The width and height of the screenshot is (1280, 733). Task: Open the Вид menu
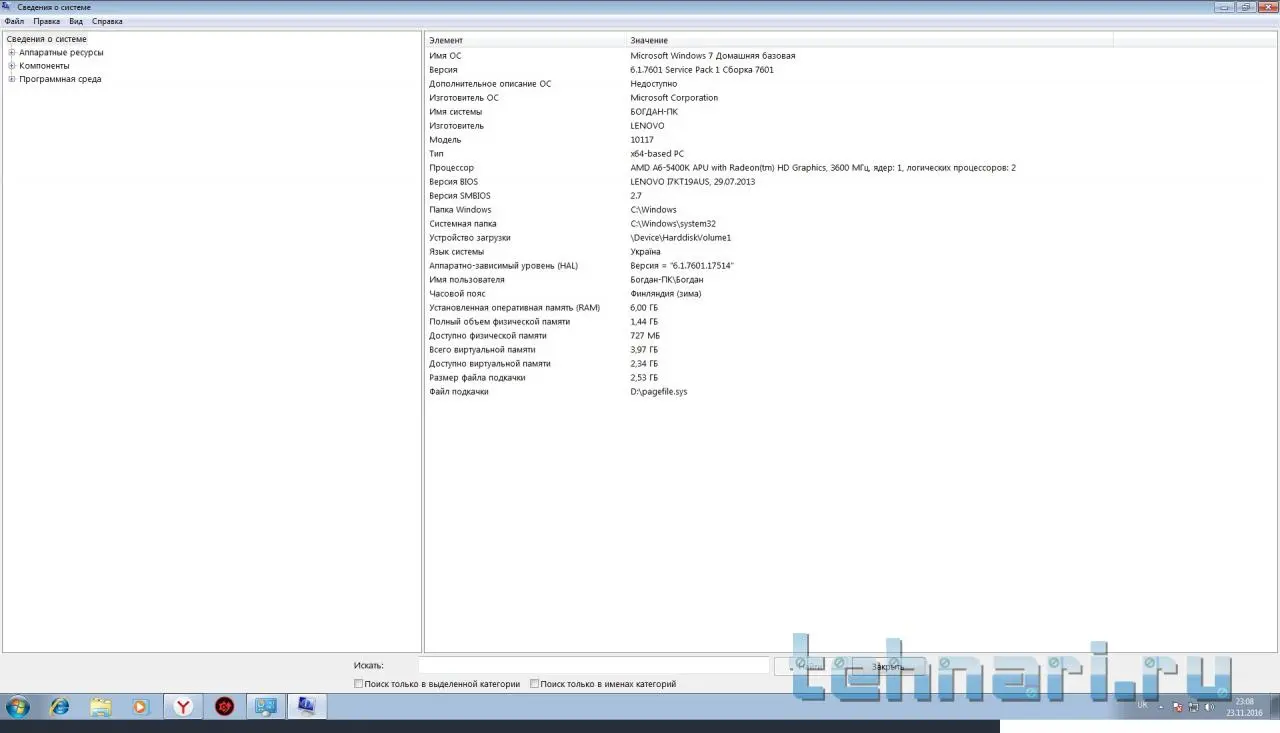[76, 21]
